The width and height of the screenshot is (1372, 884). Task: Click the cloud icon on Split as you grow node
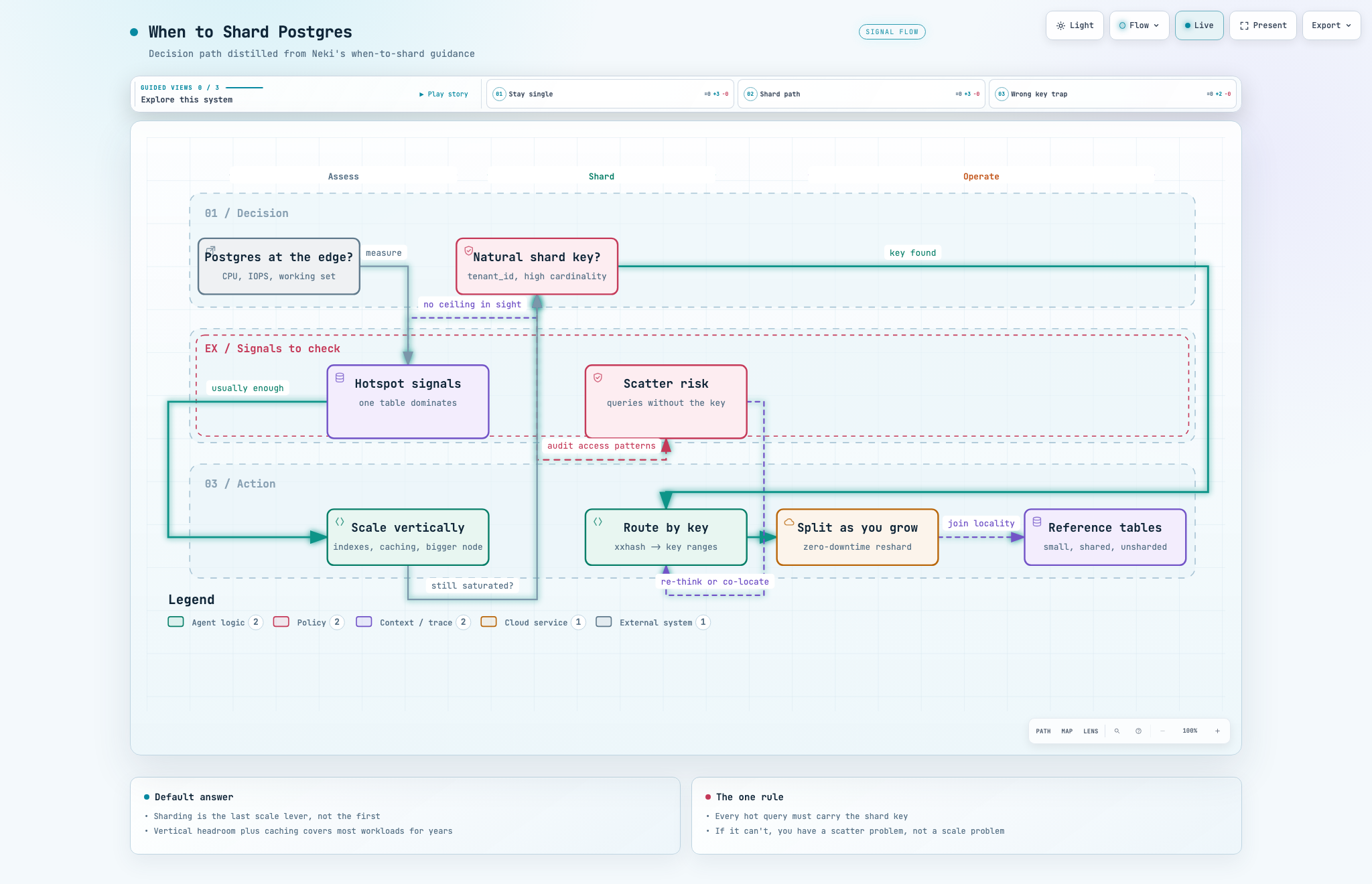point(789,522)
